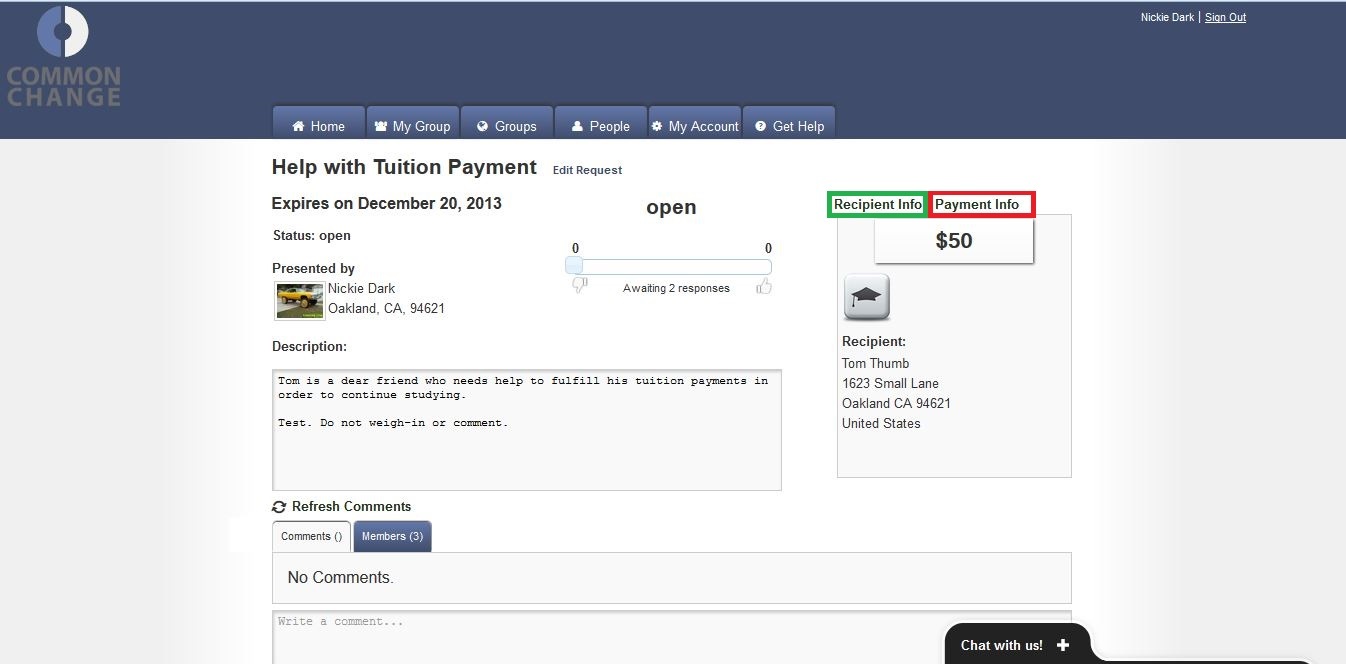1346x664 pixels.
Task: Select the Comments tab
Action: pos(311,536)
